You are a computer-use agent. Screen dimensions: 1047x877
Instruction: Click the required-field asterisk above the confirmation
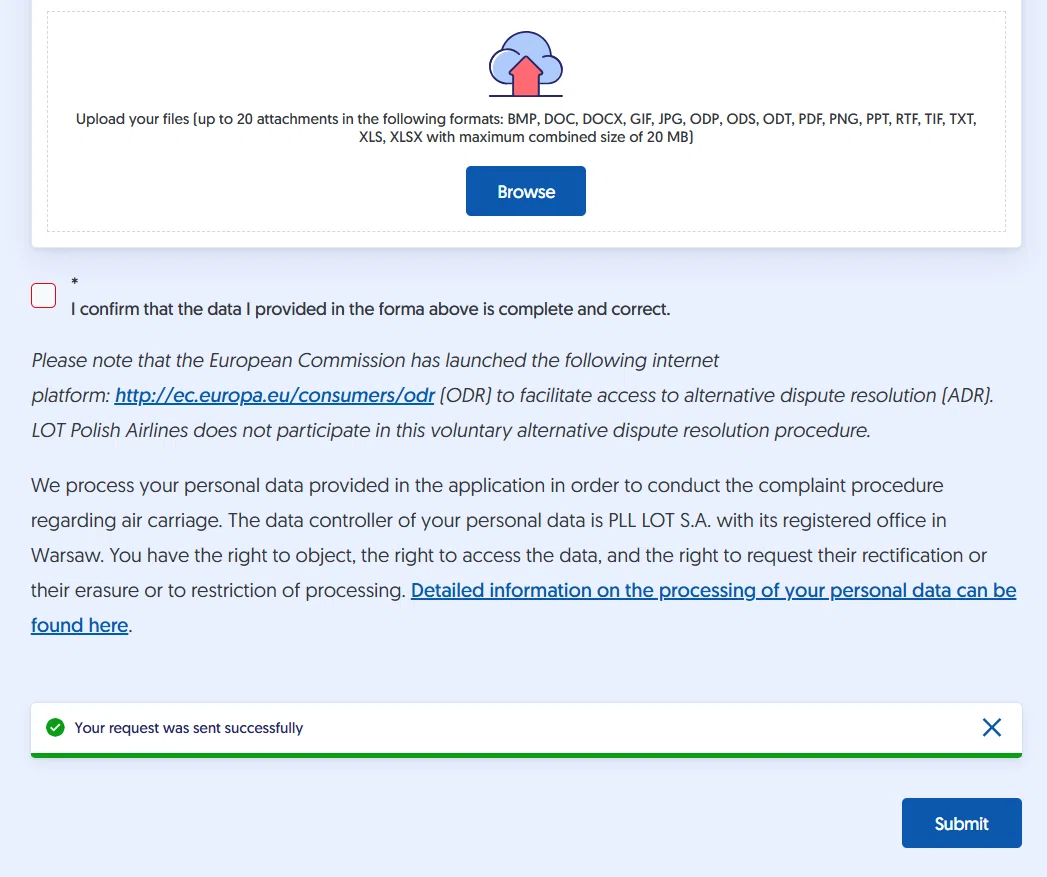(x=75, y=283)
